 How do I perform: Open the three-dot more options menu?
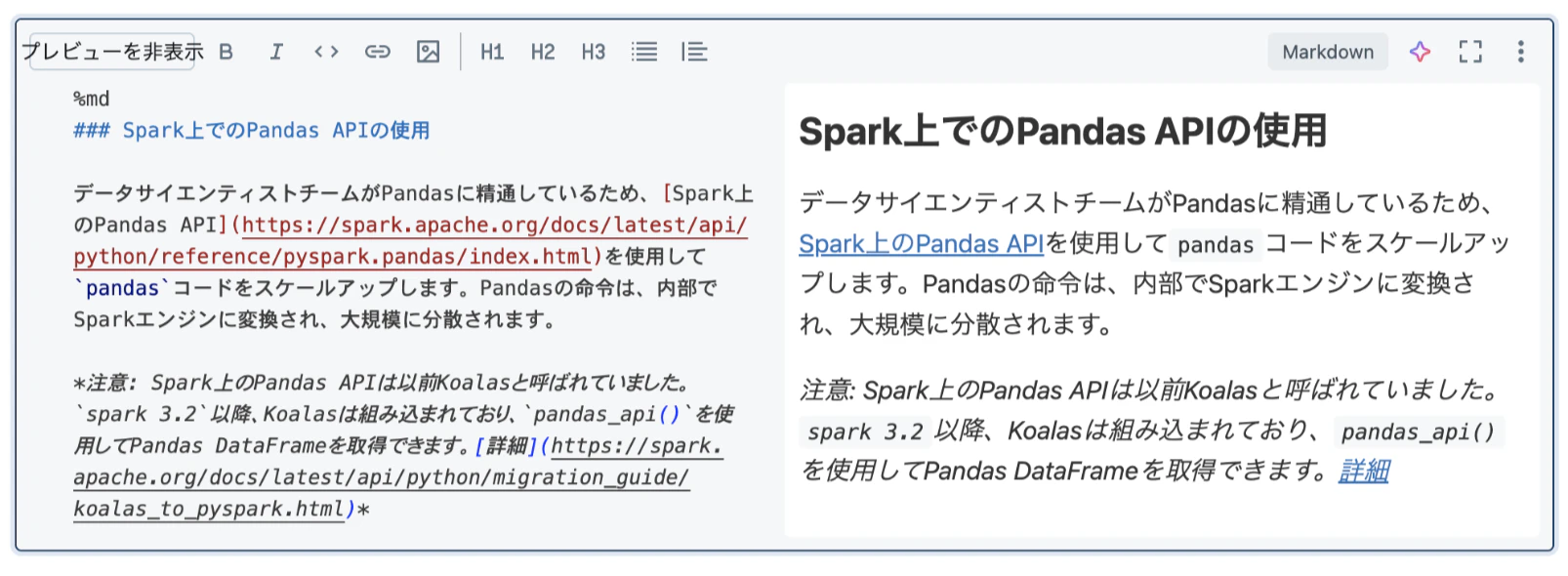(x=1520, y=52)
